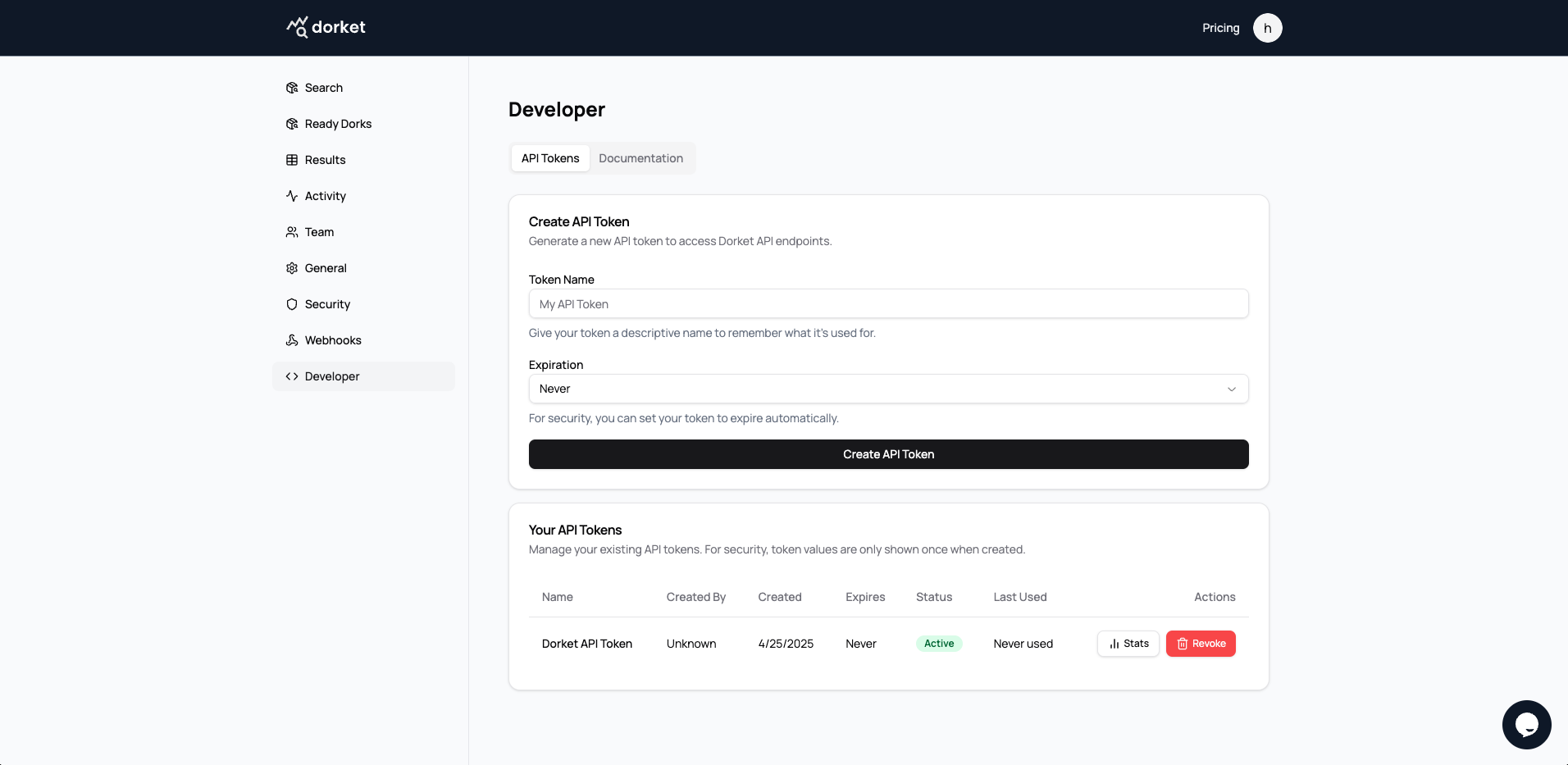Open the Expiration dropdown set to Never
The image size is (1568, 765).
tap(888, 389)
